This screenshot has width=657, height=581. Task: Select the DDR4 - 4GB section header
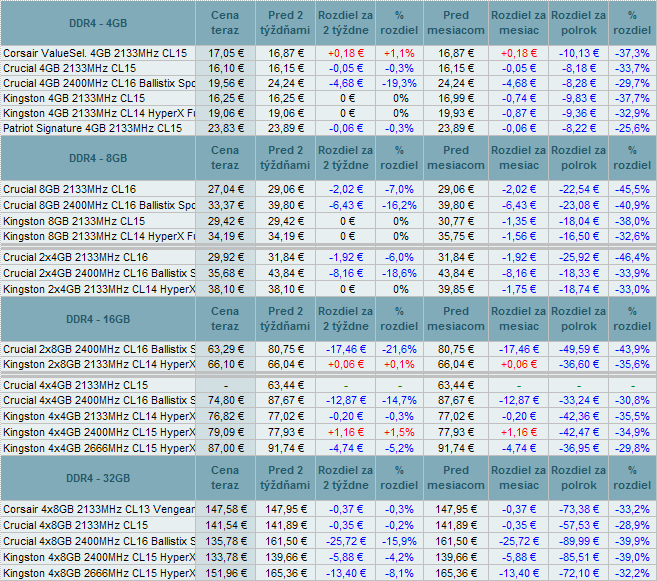[98, 23]
